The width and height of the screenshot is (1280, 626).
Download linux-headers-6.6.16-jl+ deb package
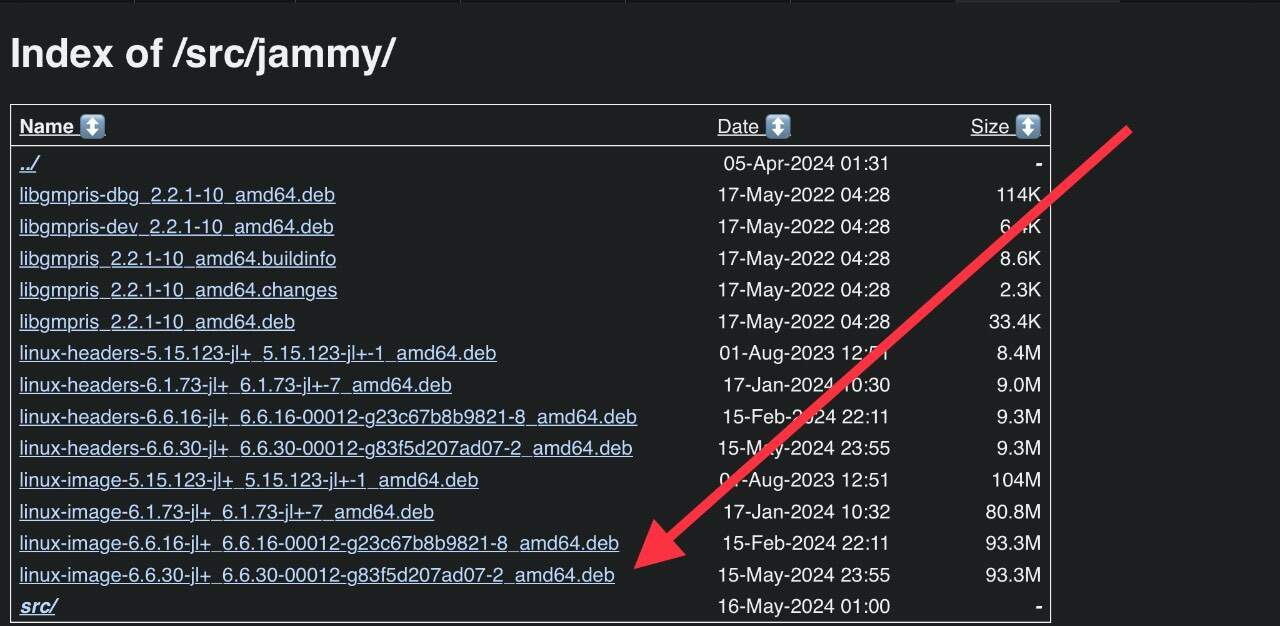[x=328, y=417]
